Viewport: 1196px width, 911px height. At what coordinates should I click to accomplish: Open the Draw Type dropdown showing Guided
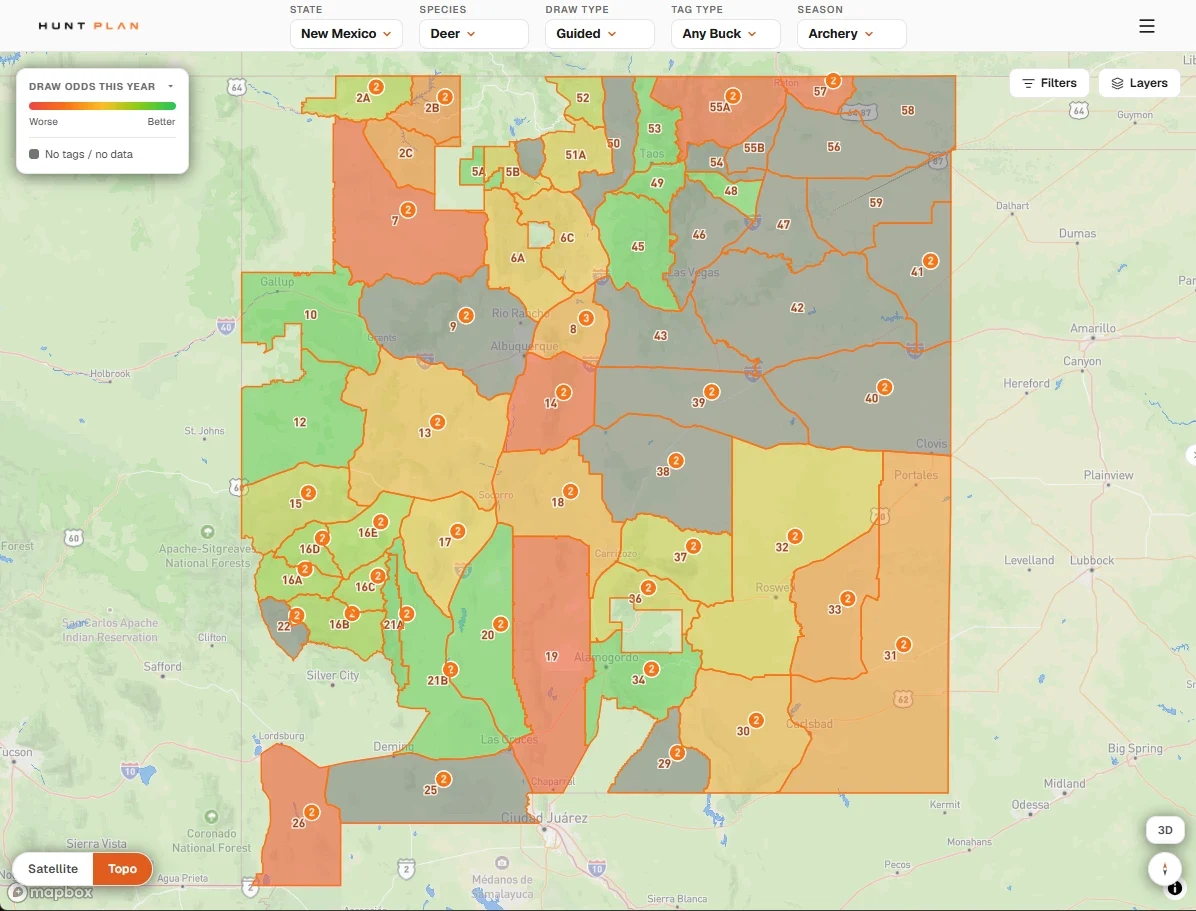(600, 34)
